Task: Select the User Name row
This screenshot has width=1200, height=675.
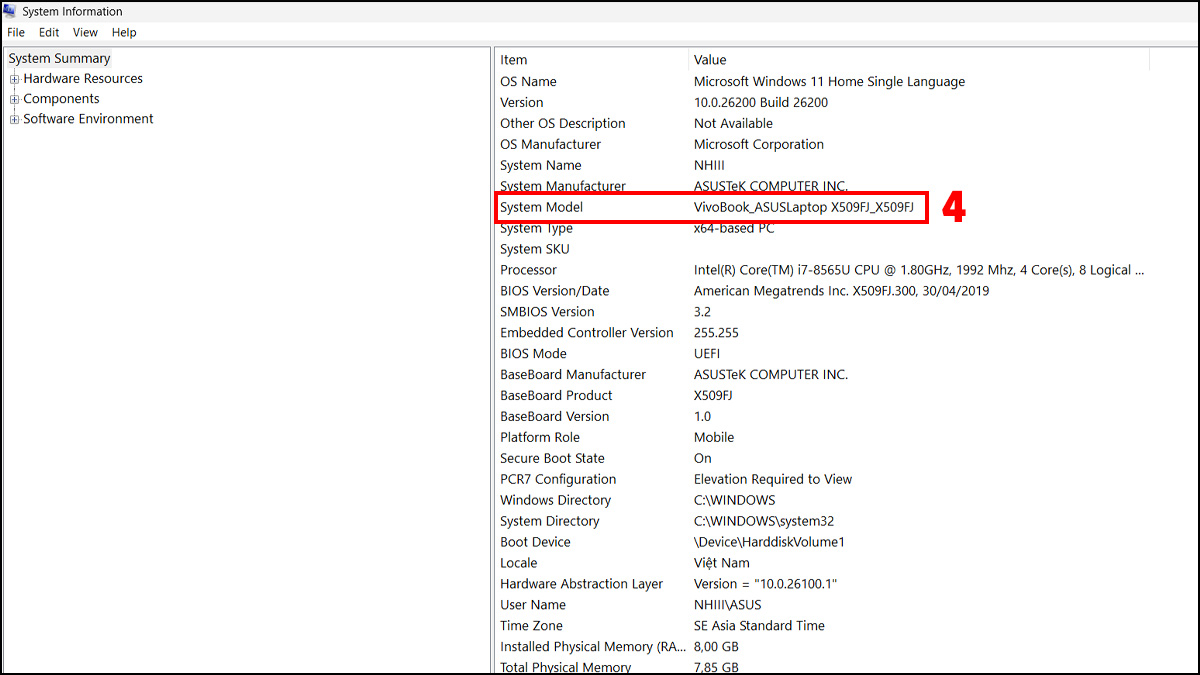Action: [x=822, y=606]
